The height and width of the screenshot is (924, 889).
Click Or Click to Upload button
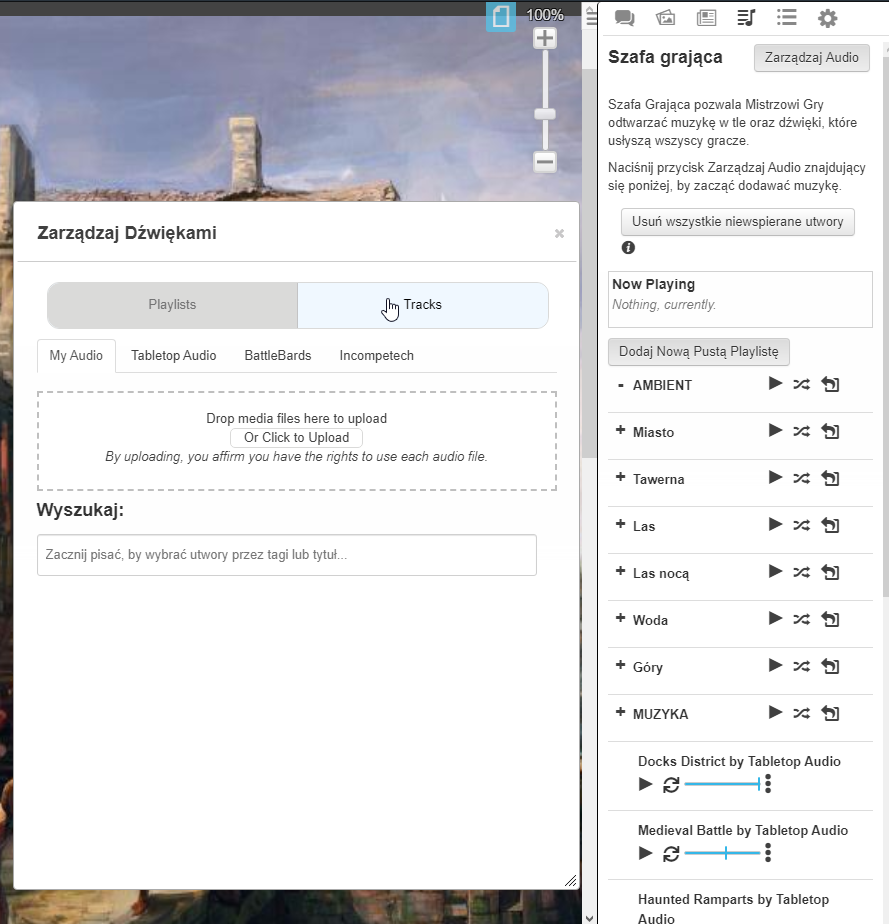[296, 438]
